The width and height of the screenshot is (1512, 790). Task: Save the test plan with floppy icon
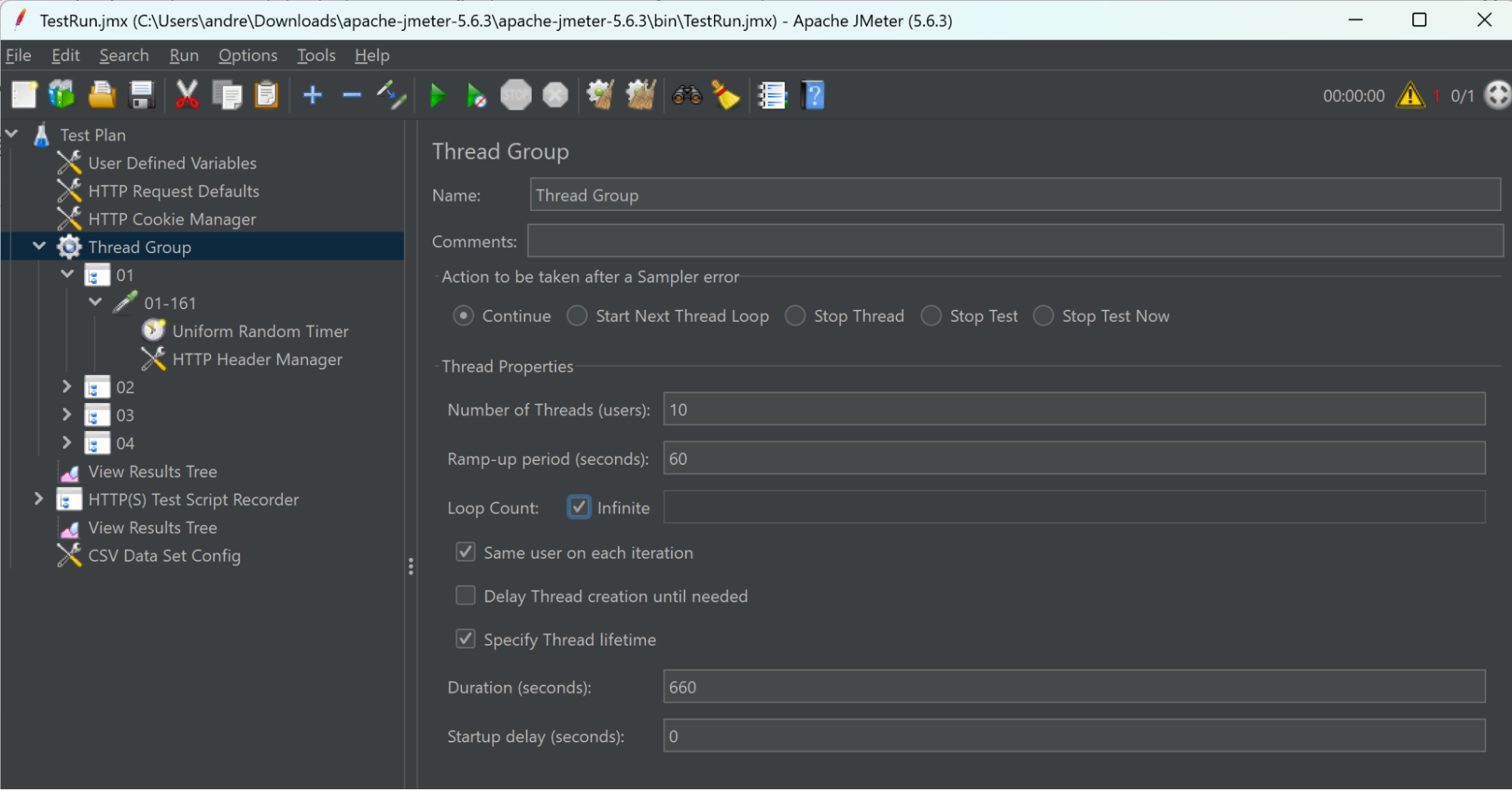(141, 95)
